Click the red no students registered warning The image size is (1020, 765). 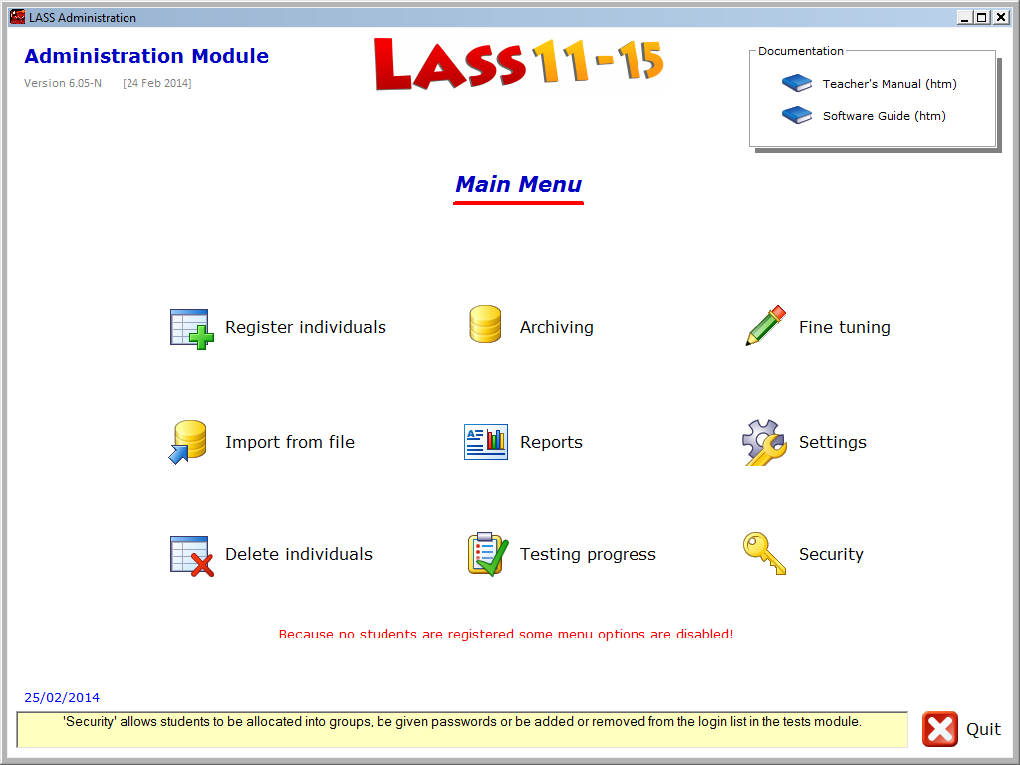click(x=506, y=634)
